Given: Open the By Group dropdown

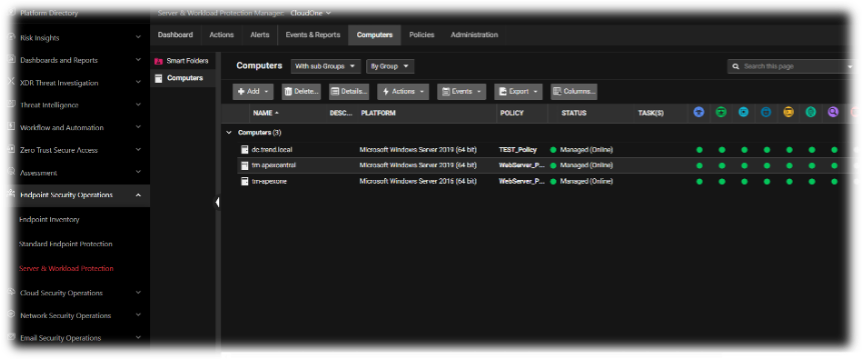Looking at the screenshot, I should click(390, 66).
